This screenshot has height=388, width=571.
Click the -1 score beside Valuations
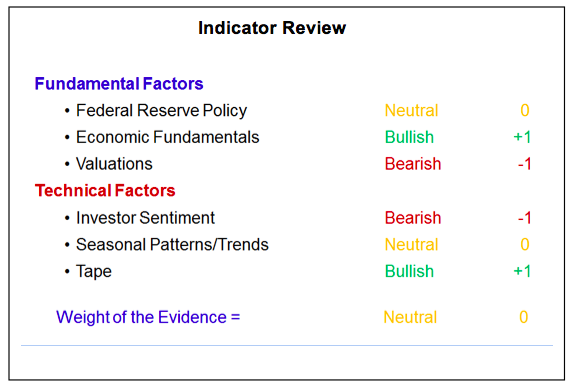524,164
